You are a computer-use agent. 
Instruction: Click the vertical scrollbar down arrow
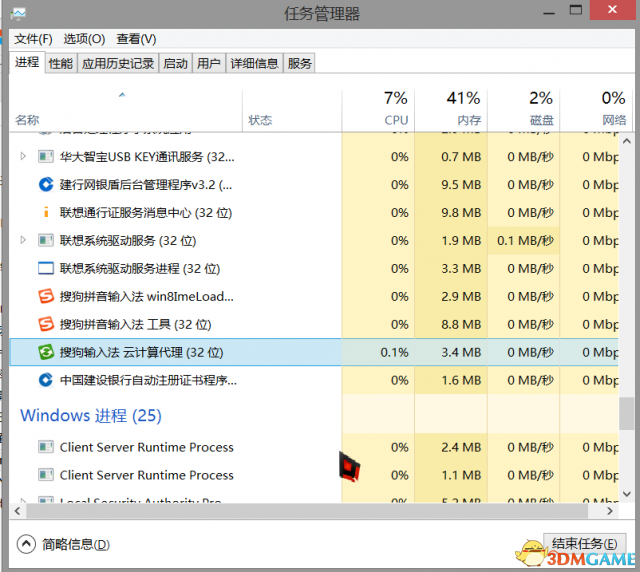627,494
